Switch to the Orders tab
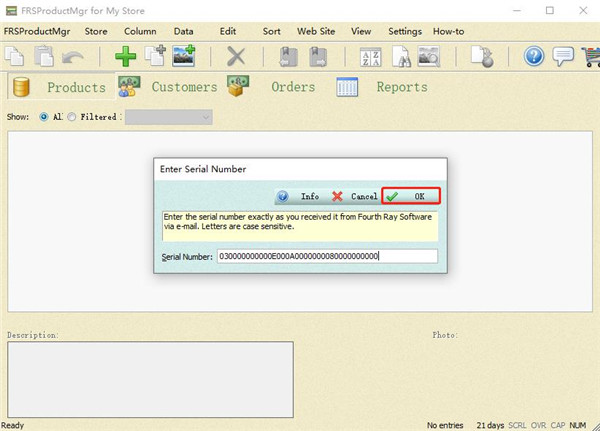Image resolution: width=600 pixels, height=431 pixels. click(x=271, y=87)
